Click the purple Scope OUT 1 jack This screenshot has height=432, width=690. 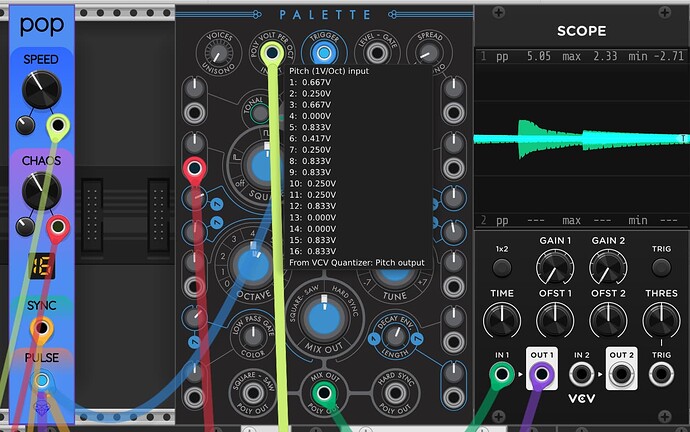click(542, 374)
